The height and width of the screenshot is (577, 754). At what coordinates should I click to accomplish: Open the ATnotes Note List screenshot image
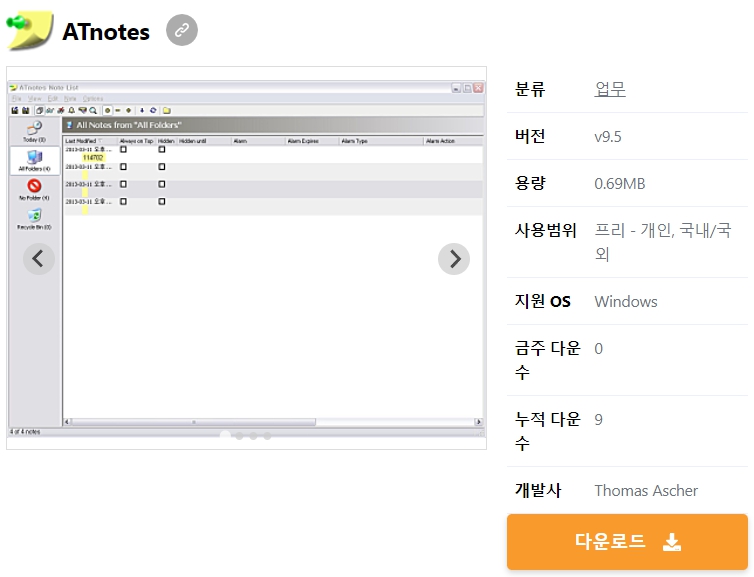click(246, 258)
